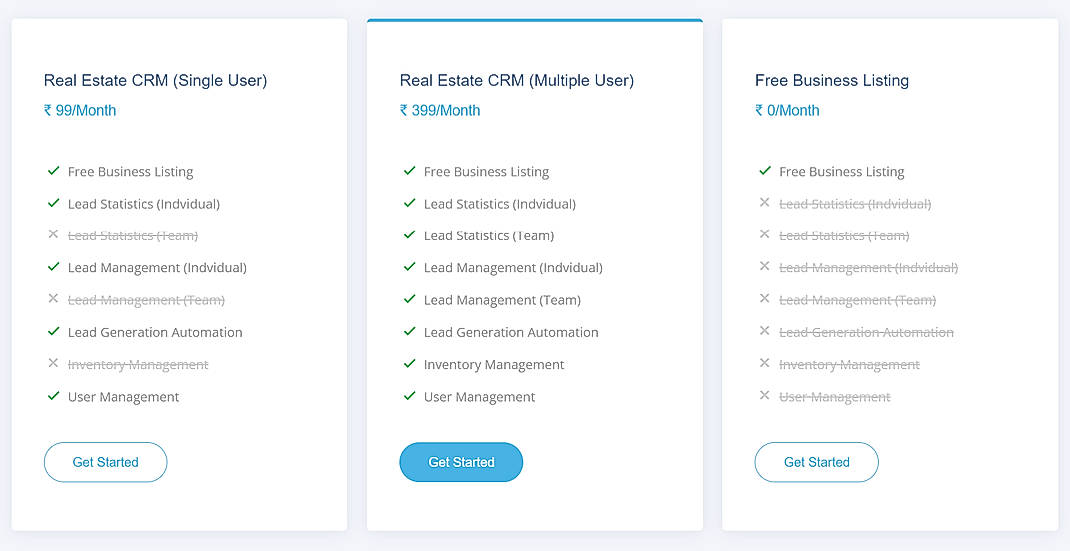The image size is (1070, 551).
Task: Click checkmark beside Lead Management (Team) in Multiple User plan
Action: tap(409, 298)
